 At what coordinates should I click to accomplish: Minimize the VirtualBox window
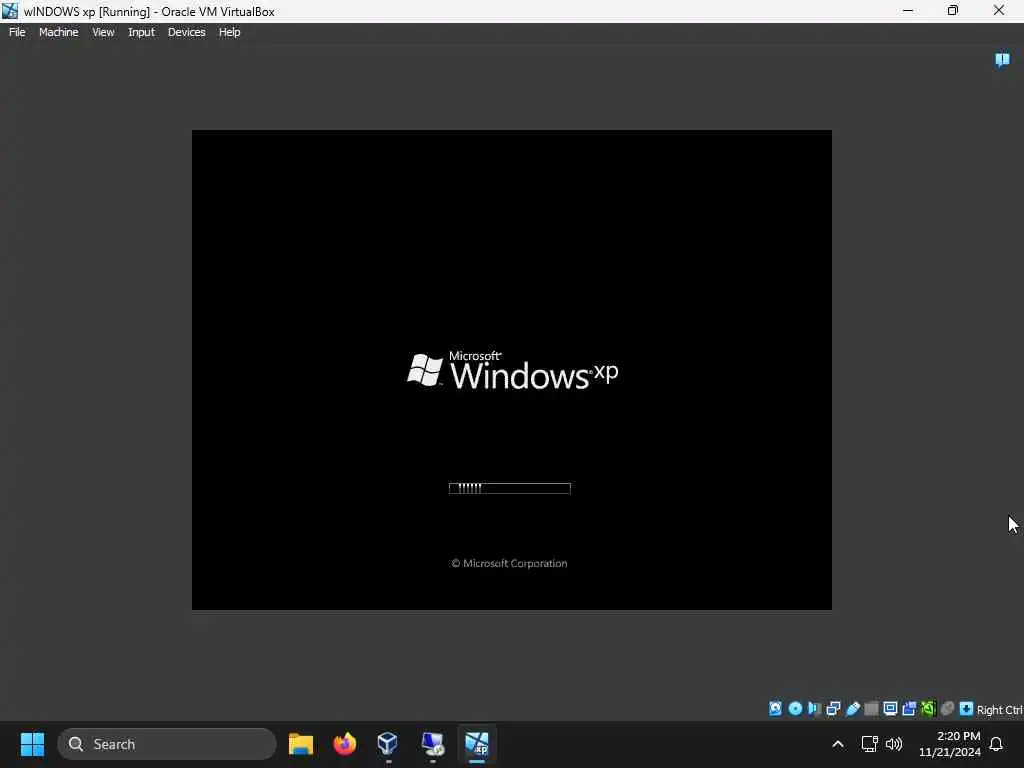(x=908, y=10)
